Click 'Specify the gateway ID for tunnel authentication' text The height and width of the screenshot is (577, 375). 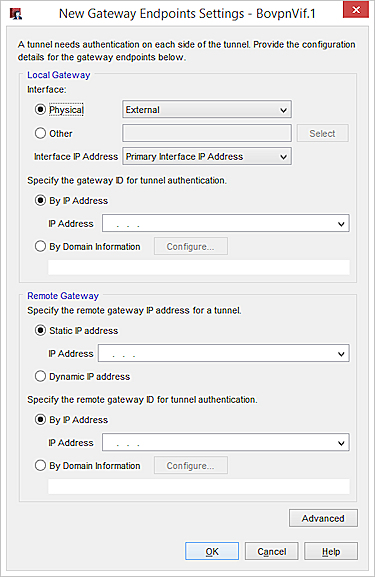tap(127, 181)
